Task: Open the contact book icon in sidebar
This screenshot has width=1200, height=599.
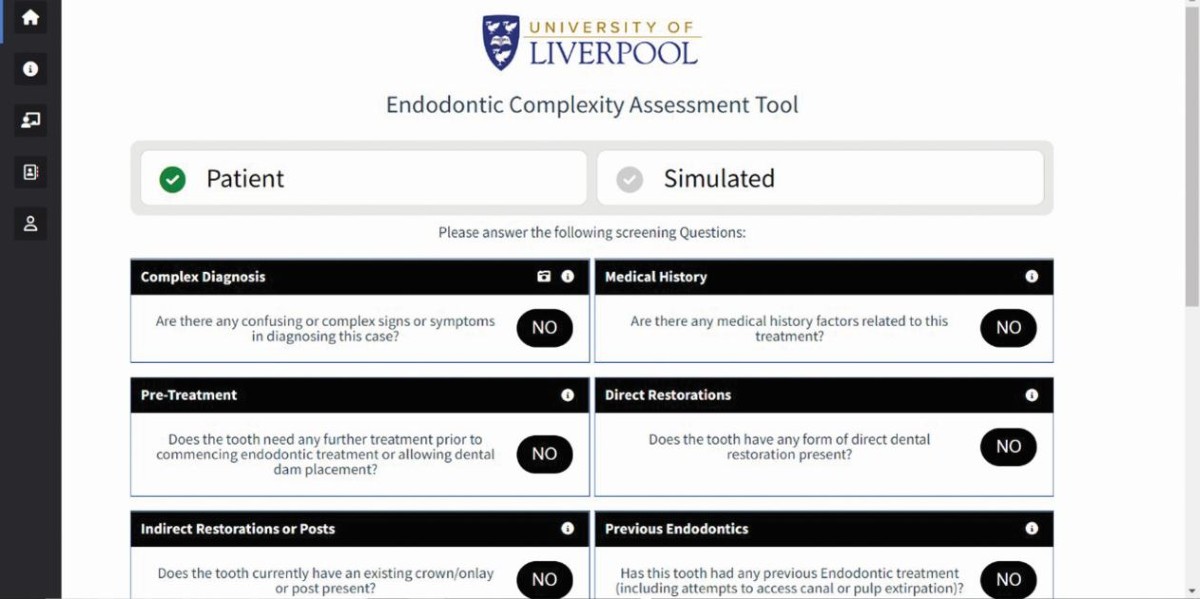Action: coord(30,172)
